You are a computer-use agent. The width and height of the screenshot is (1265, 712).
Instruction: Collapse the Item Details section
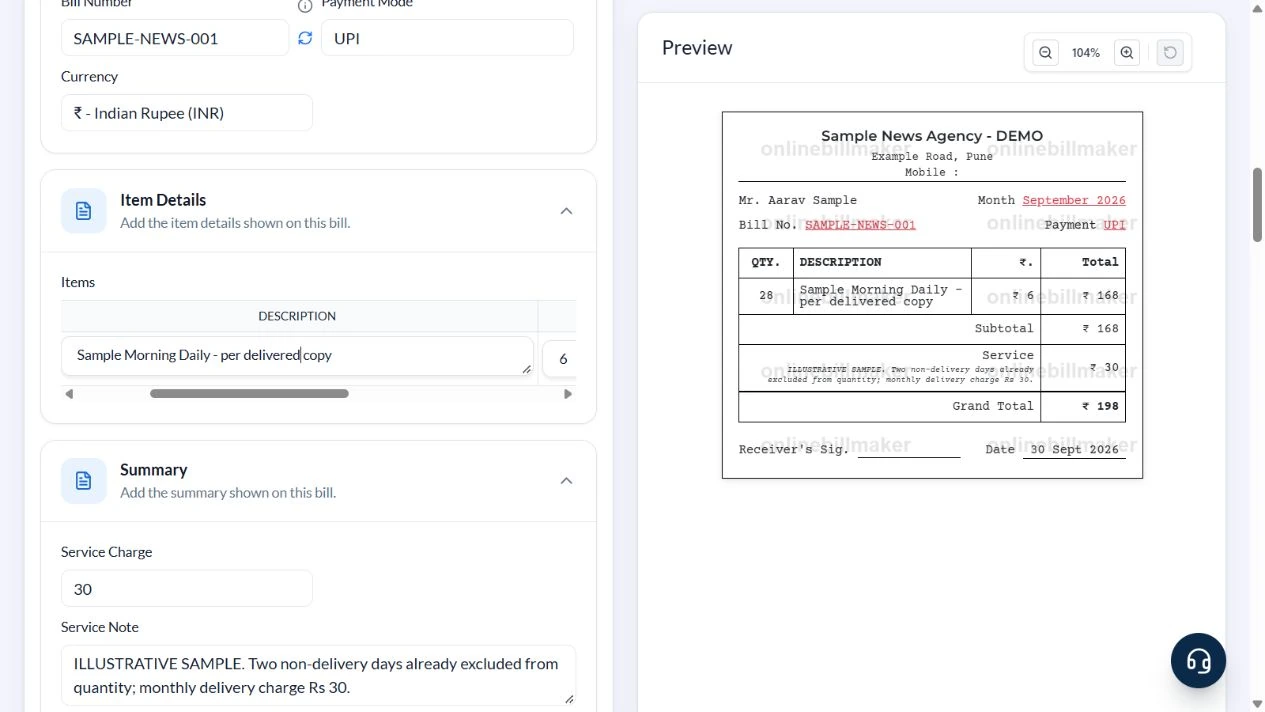[566, 211]
